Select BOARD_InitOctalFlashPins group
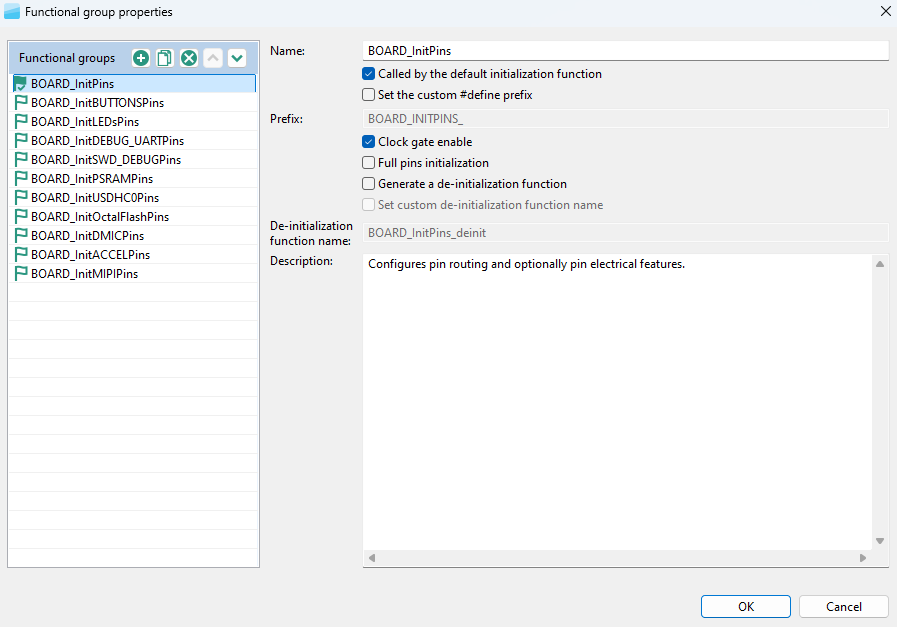This screenshot has width=897, height=627. pyautogui.click(x=134, y=216)
